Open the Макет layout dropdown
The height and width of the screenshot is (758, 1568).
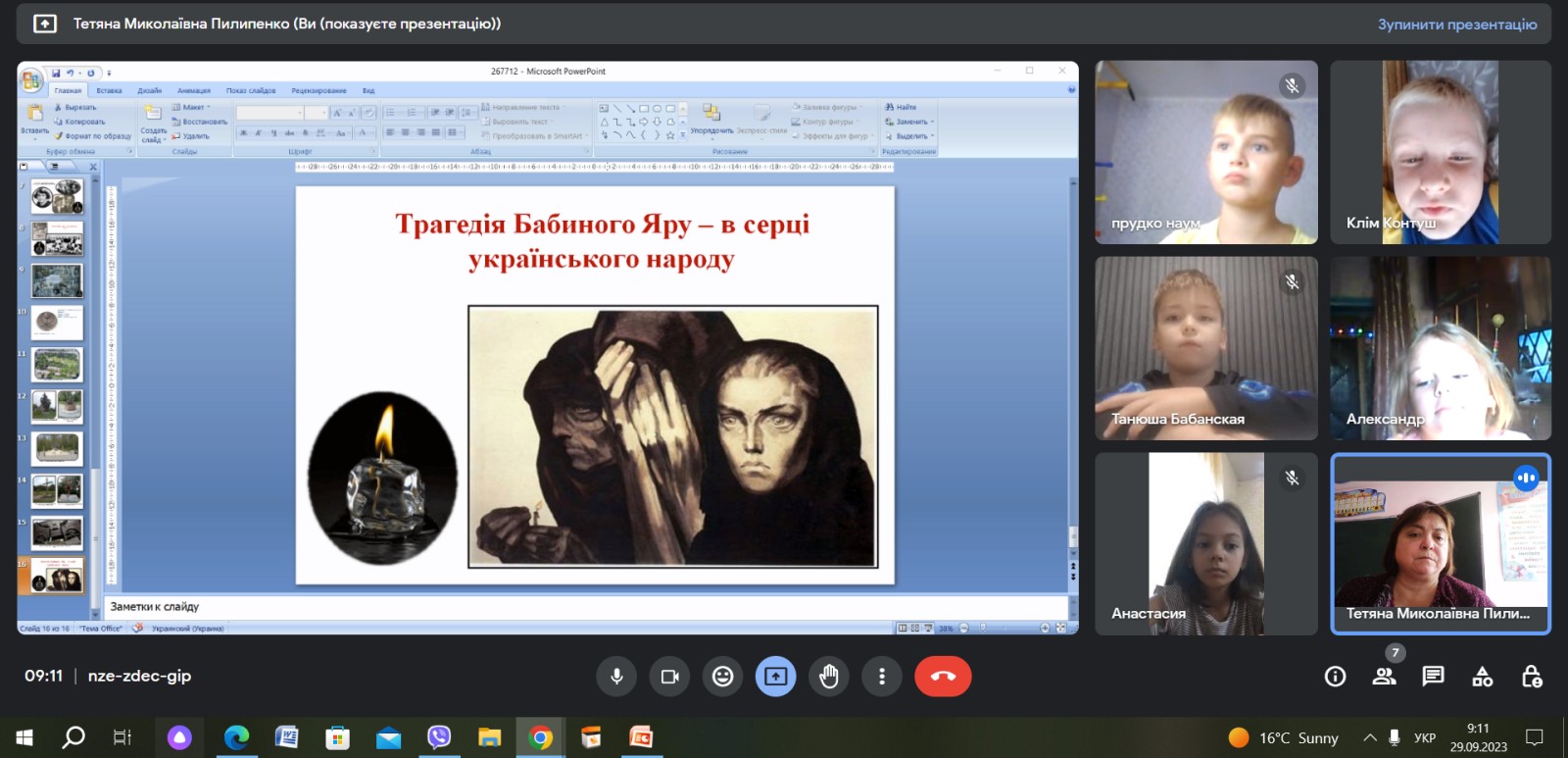(191, 107)
